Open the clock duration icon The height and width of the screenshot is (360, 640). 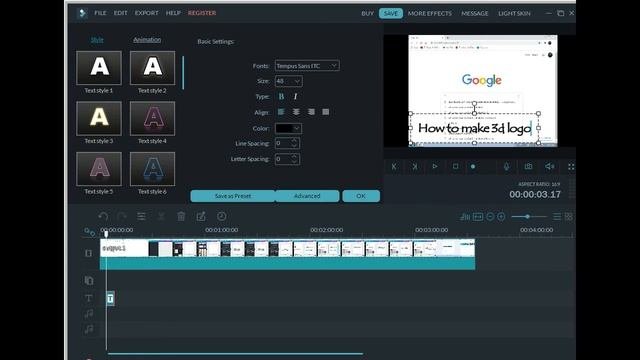click(222, 216)
